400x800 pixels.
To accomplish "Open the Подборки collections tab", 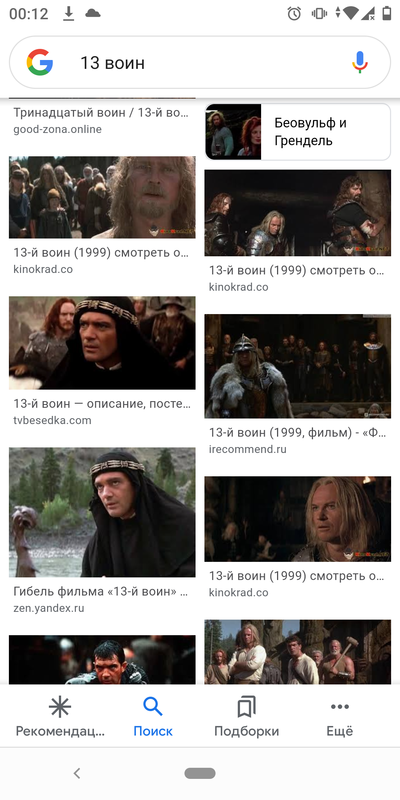I will click(x=246, y=718).
